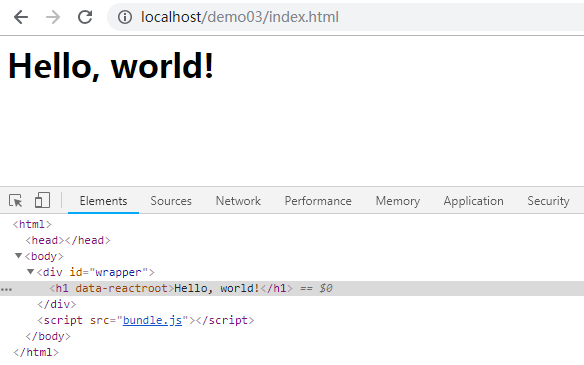Reload the current page
The width and height of the screenshot is (584, 365).
point(85,17)
